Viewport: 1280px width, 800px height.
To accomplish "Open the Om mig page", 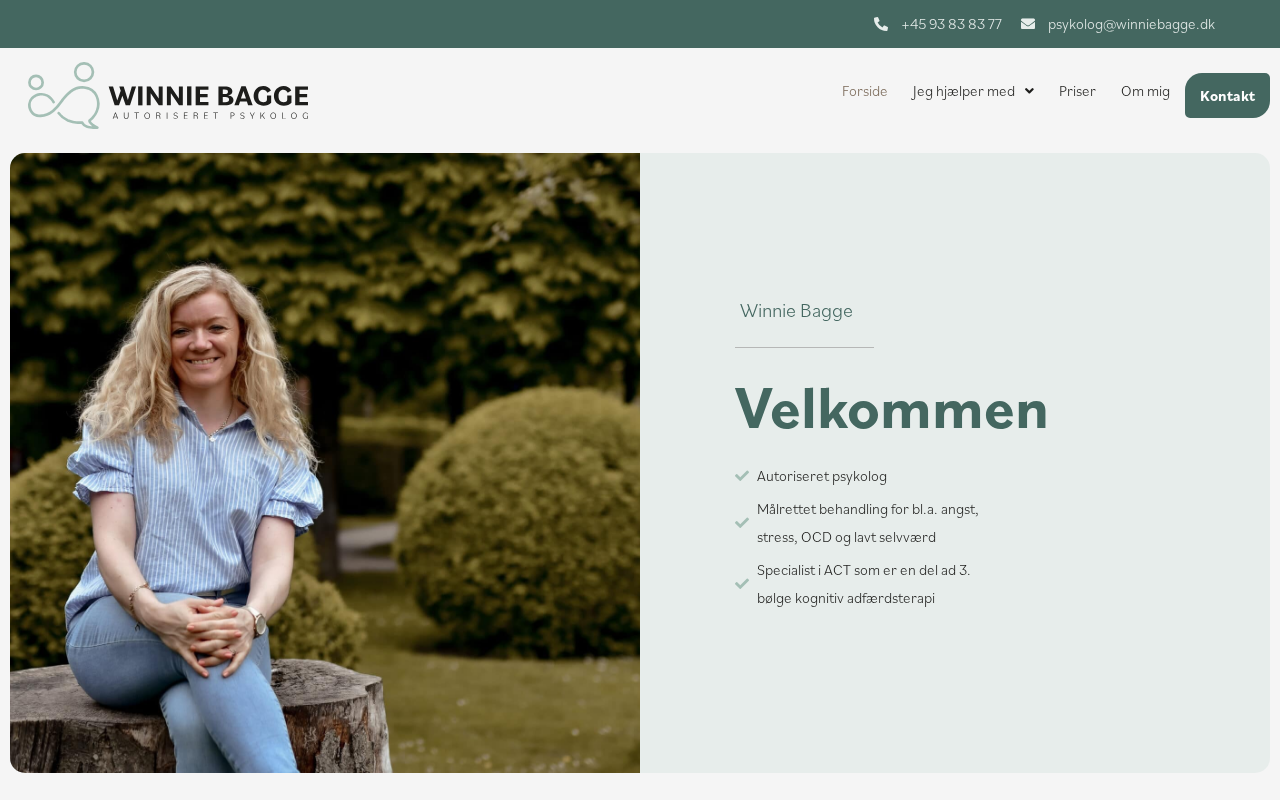I will pos(1145,91).
